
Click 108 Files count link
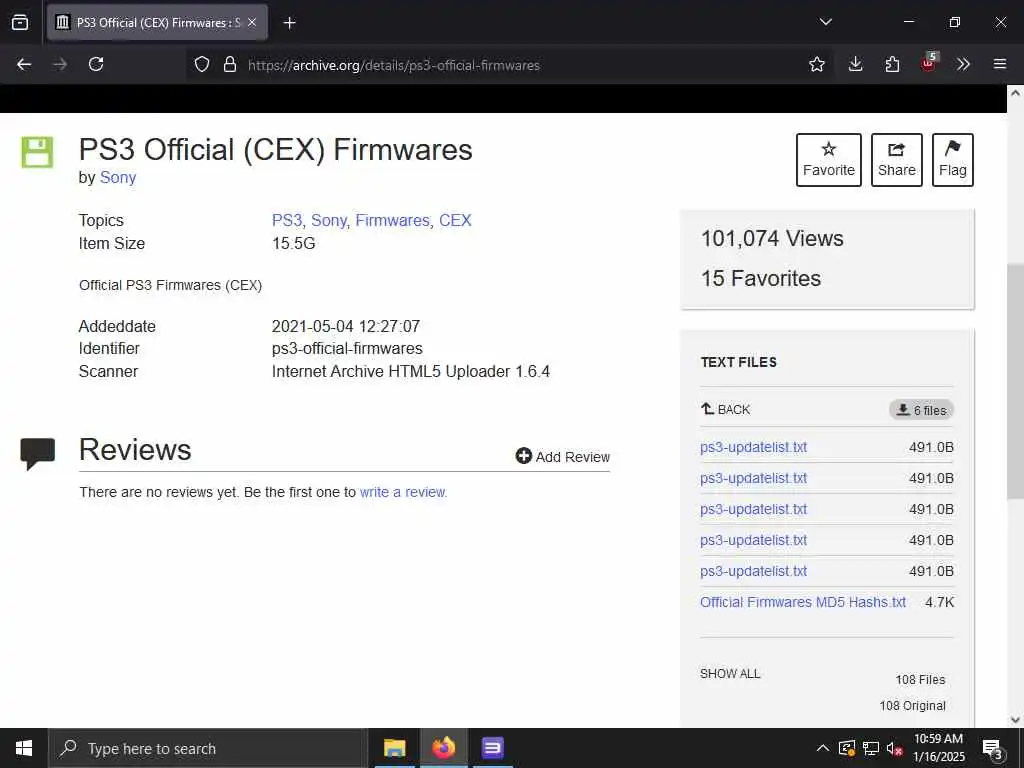920,680
